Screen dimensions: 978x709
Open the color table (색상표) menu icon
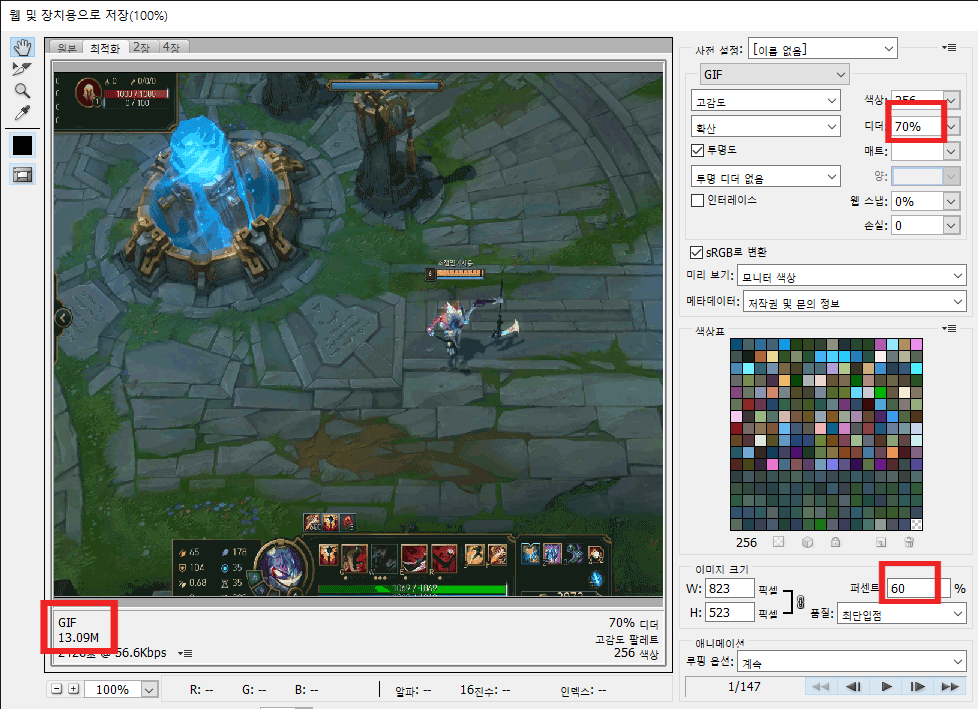[949, 329]
